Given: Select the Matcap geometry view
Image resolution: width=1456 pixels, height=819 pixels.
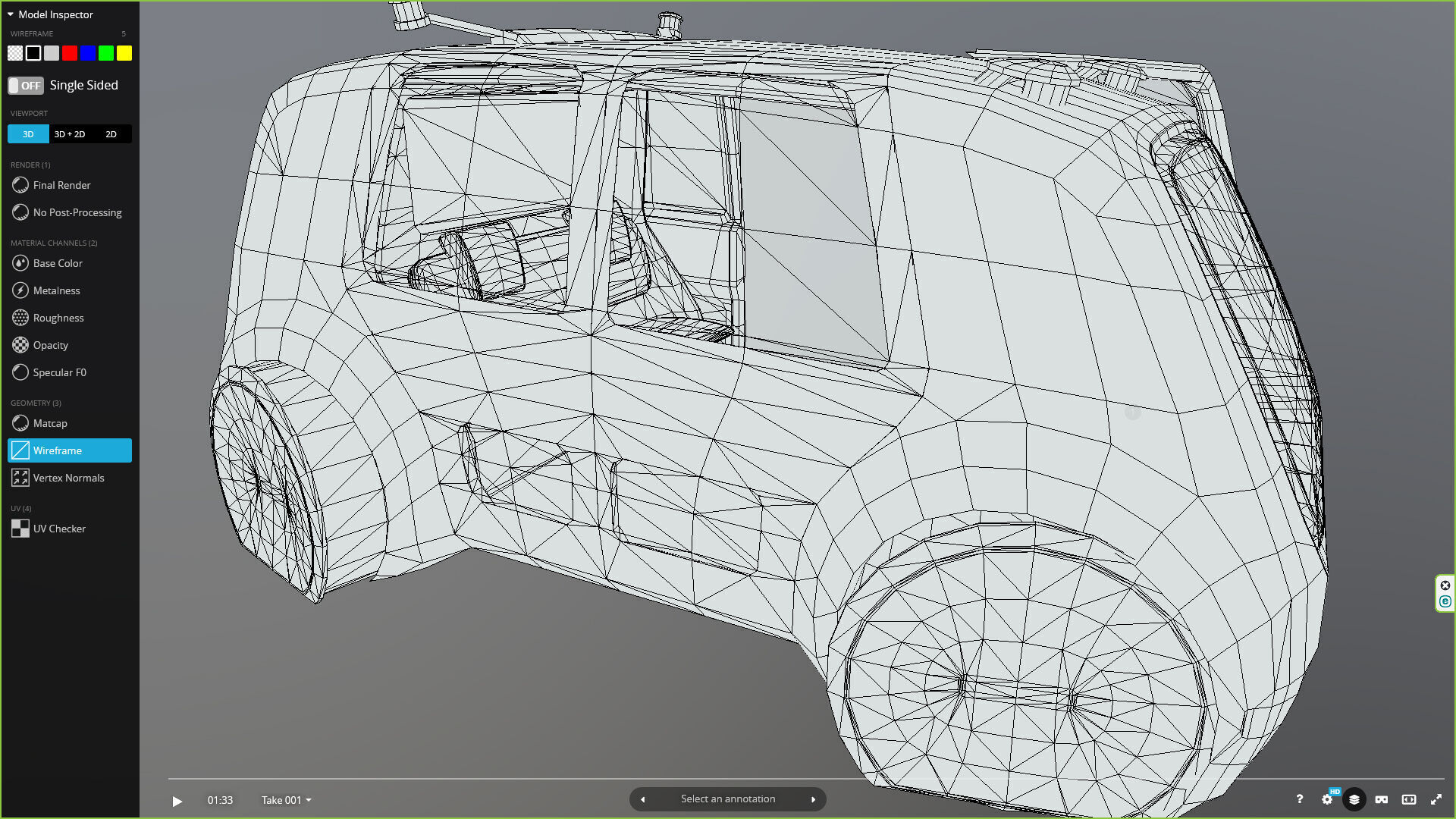Looking at the screenshot, I should [x=50, y=423].
